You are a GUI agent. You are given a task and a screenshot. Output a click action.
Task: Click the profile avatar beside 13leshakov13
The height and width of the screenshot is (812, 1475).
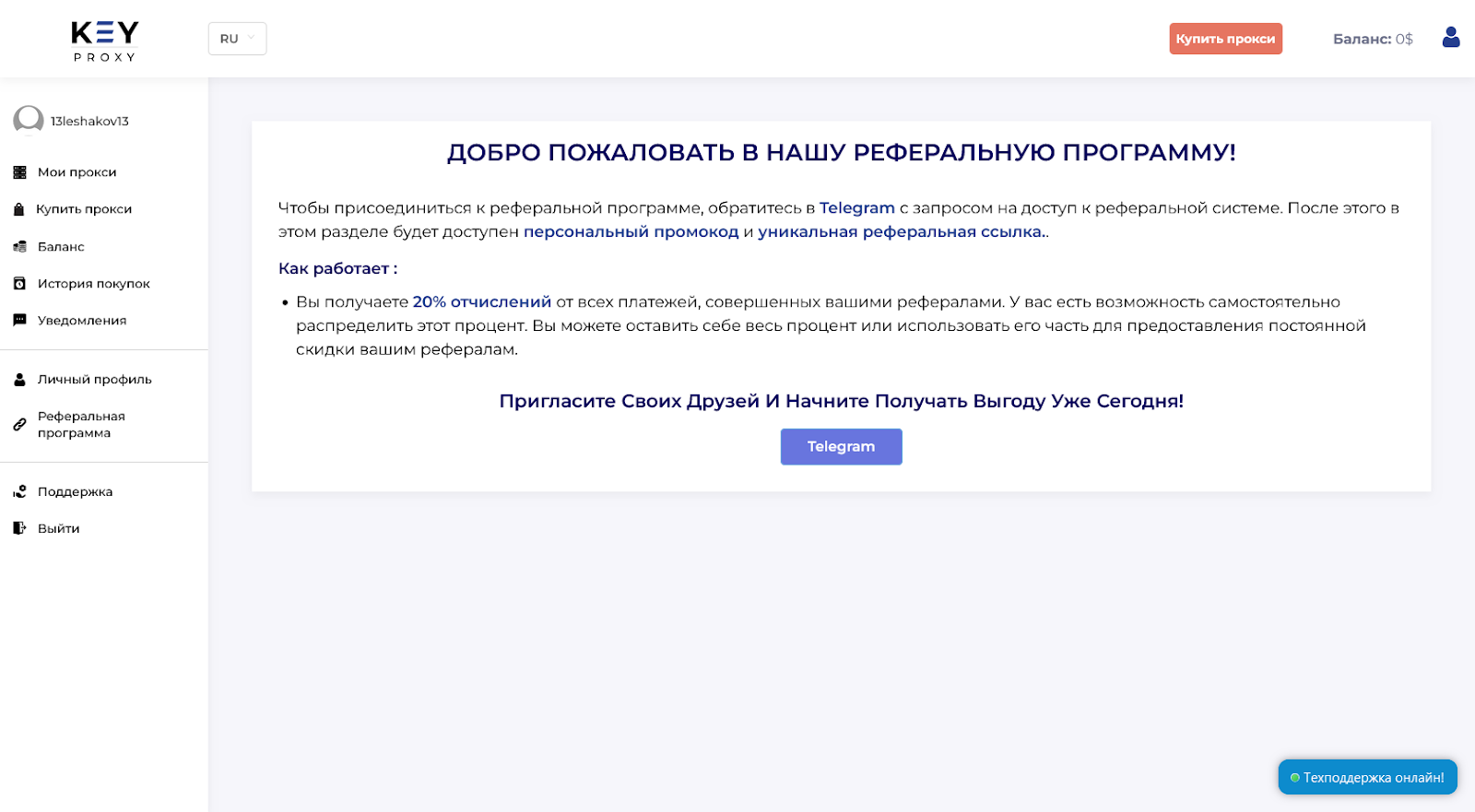click(x=29, y=120)
